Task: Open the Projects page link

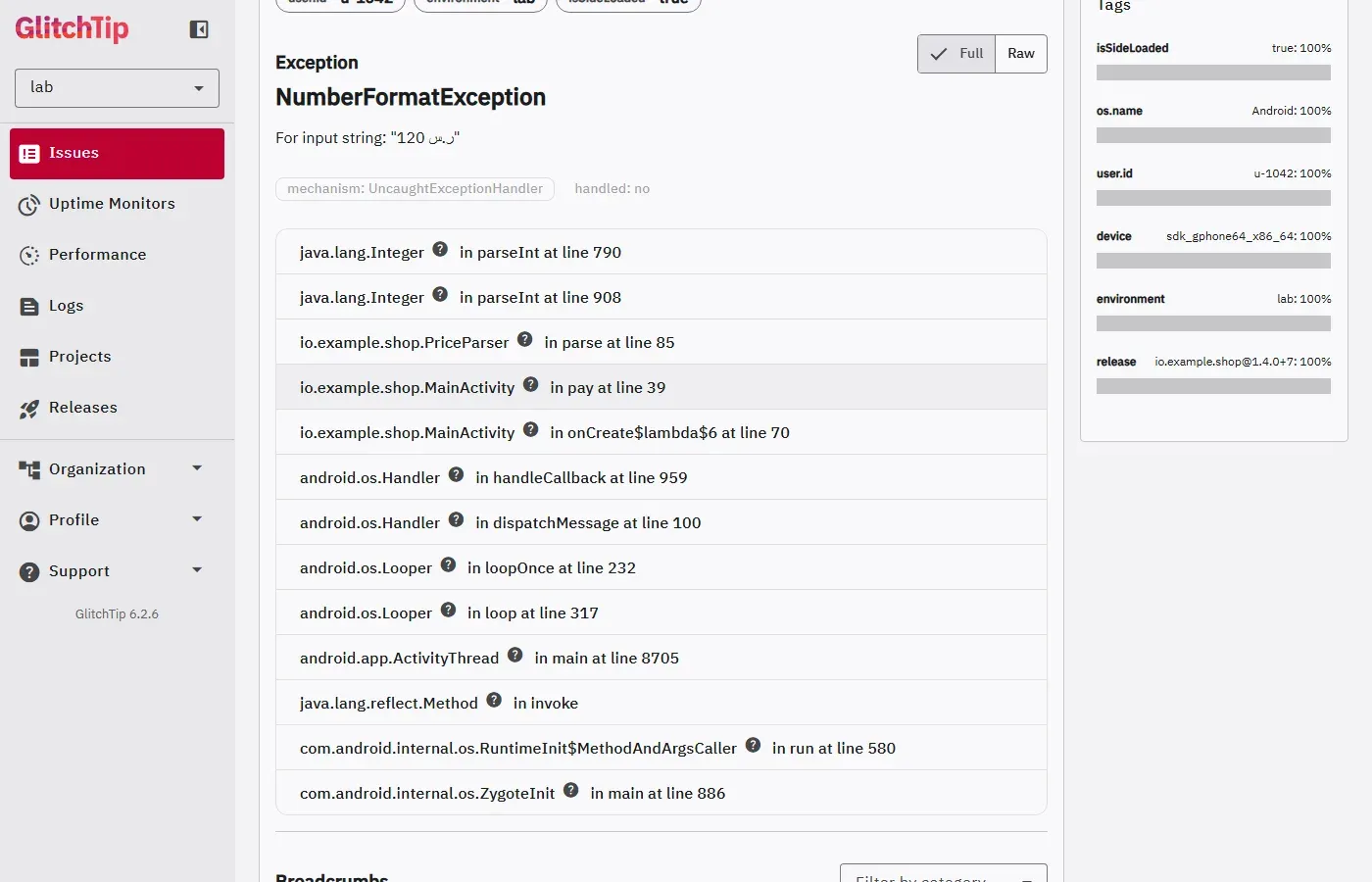Action: 117,358
